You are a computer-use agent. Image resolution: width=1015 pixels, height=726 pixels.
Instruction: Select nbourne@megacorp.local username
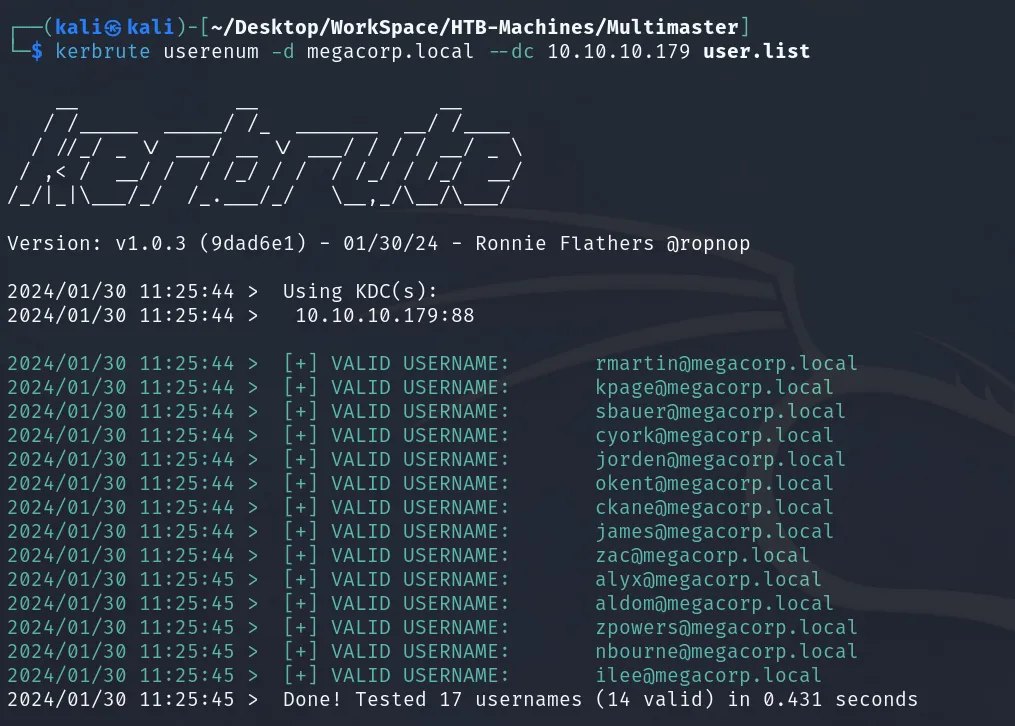[726, 651]
